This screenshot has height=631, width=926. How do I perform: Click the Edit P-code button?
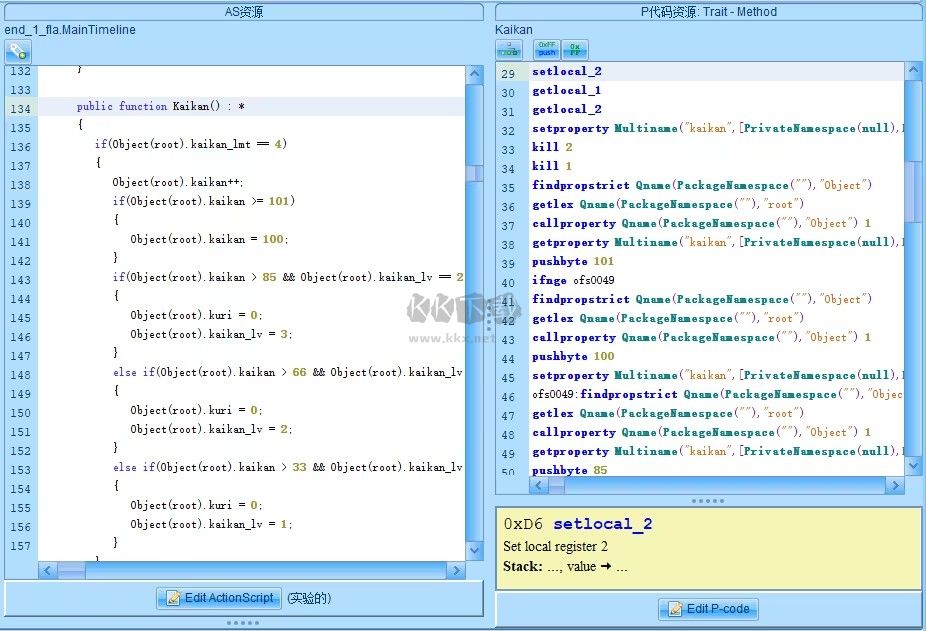click(x=708, y=608)
